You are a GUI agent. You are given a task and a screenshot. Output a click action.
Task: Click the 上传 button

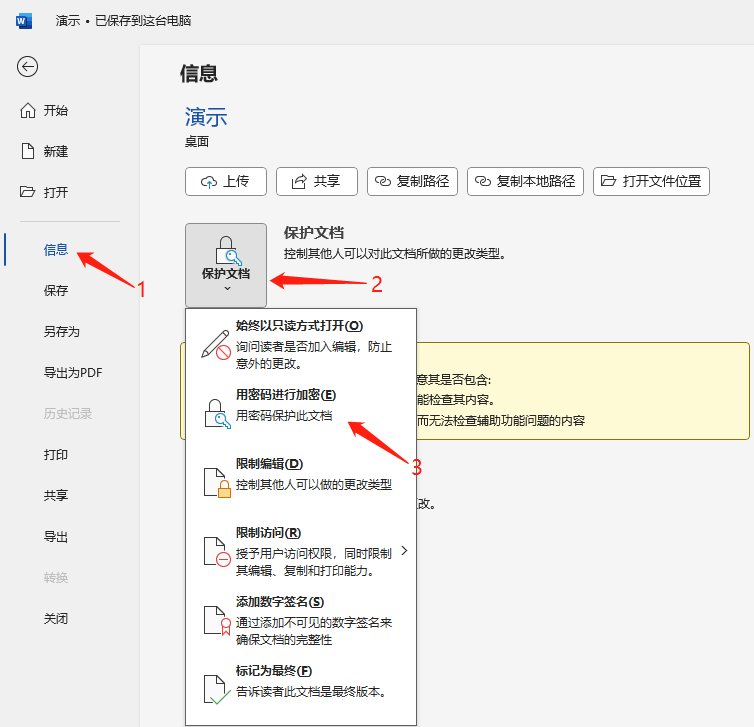tap(226, 181)
